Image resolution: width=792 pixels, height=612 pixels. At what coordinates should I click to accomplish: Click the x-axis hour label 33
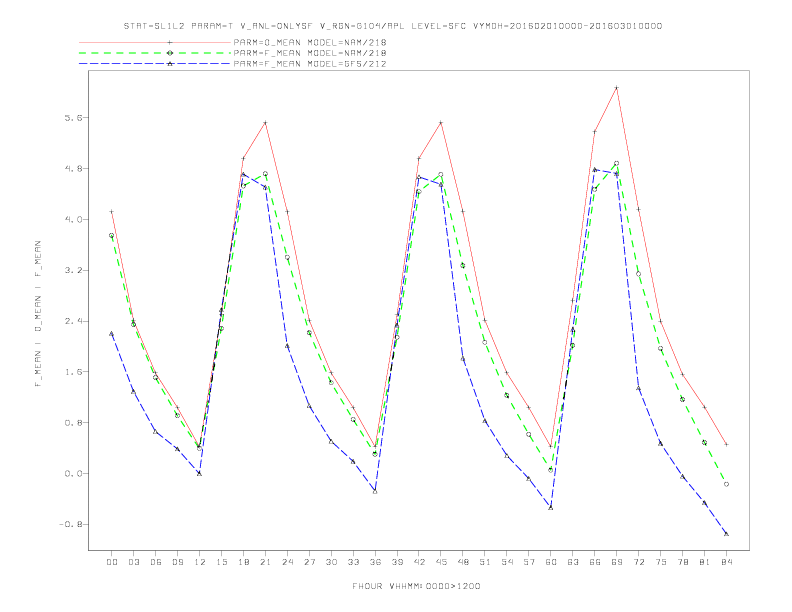353,562
